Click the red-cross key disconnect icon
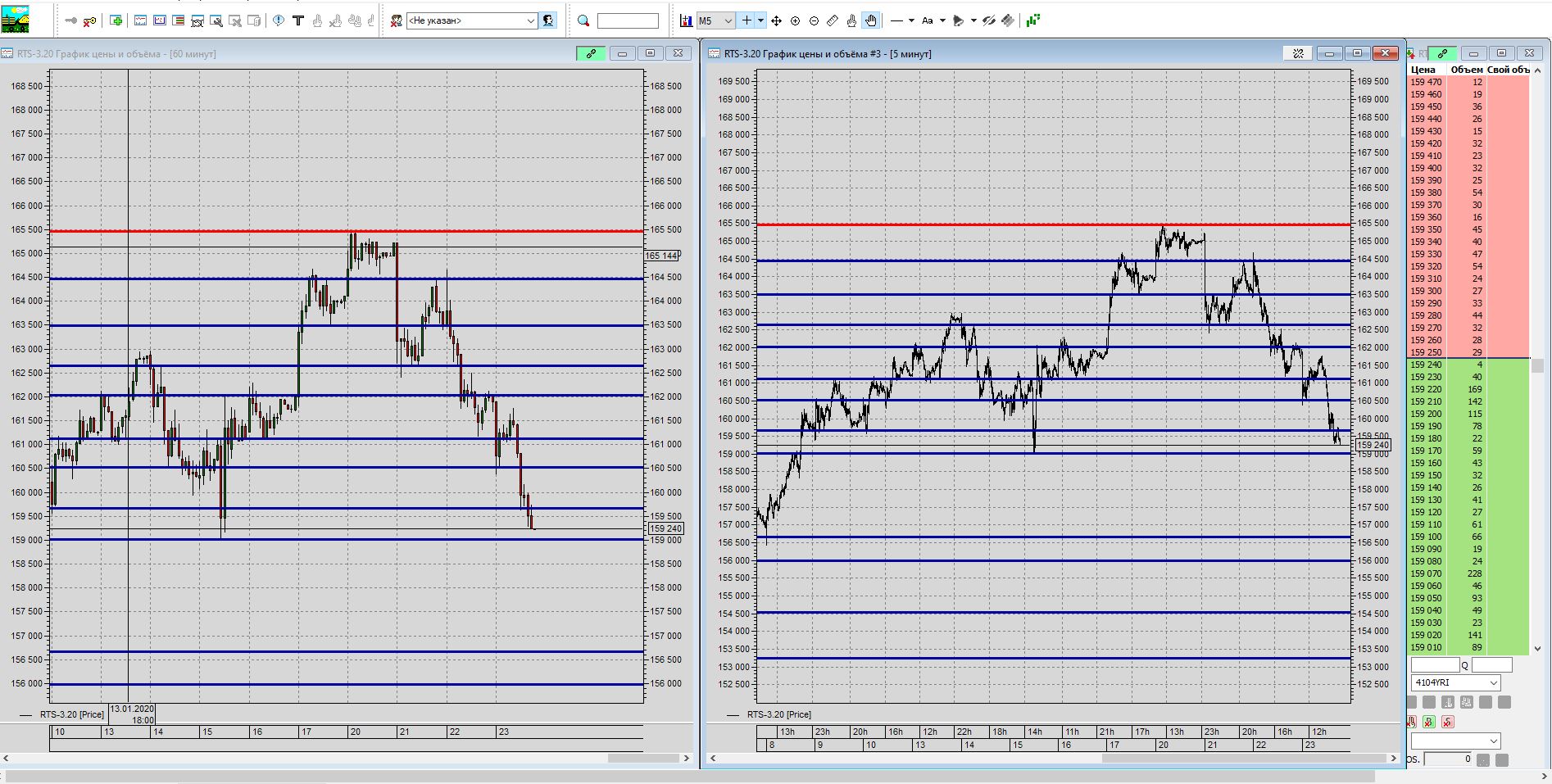Image resolution: width=1552 pixels, height=784 pixels. [x=90, y=20]
